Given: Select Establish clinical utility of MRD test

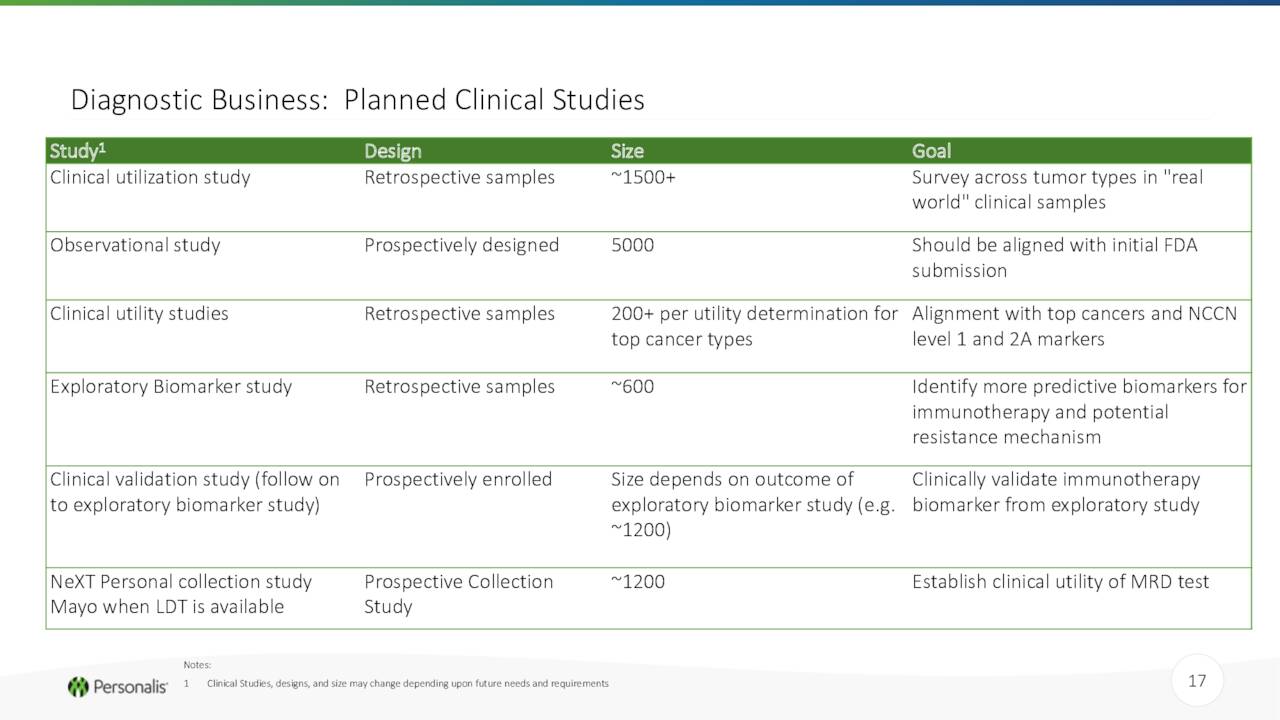Looking at the screenshot, I should click(x=1060, y=581).
